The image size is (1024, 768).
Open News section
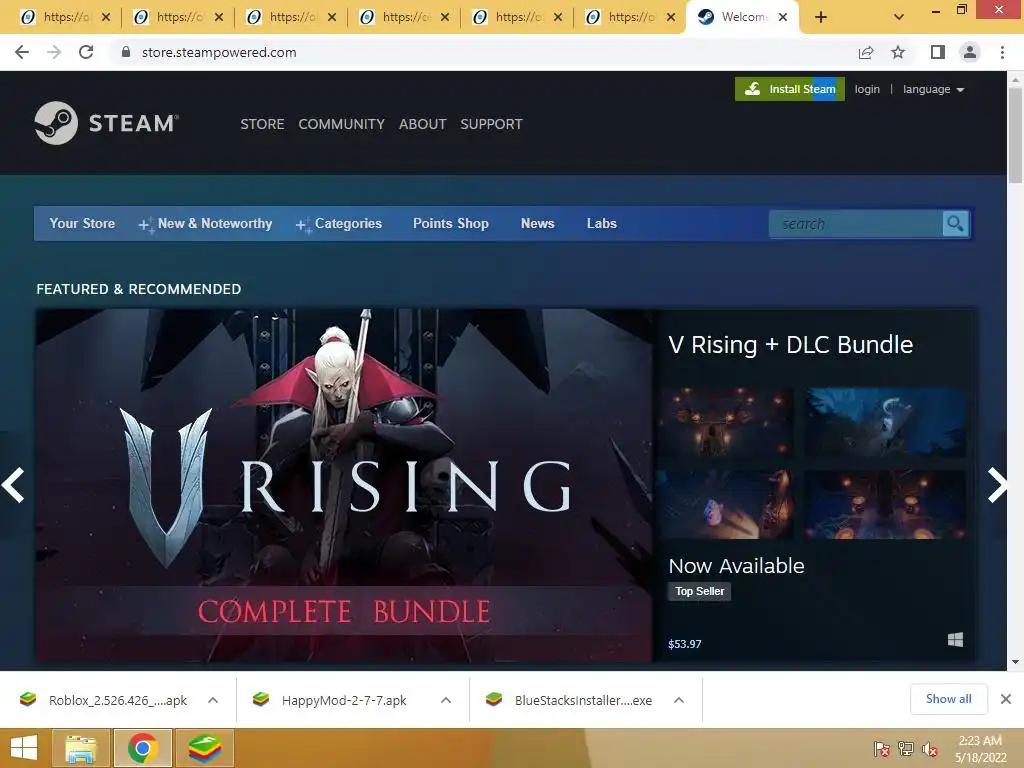[537, 223]
